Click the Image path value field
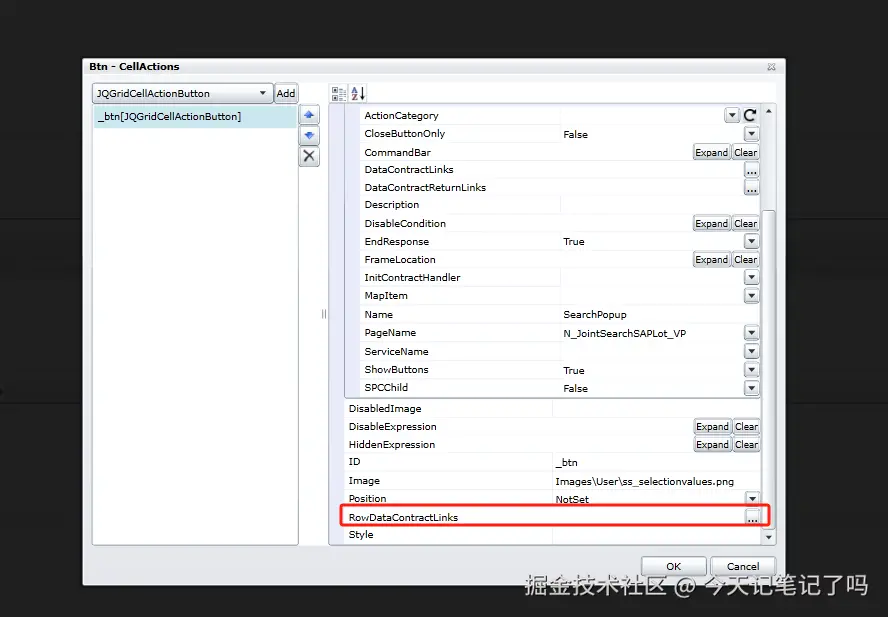The height and width of the screenshot is (617, 888). pyautogui.click(x=656, y=481)
